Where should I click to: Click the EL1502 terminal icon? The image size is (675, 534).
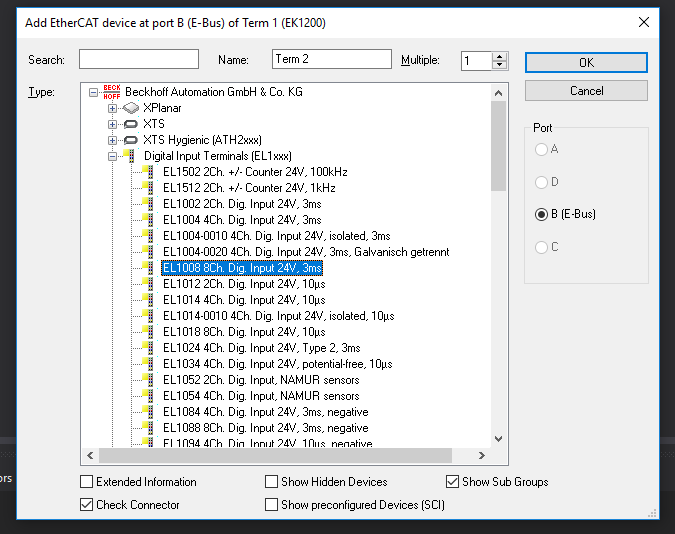coord(148,171)
